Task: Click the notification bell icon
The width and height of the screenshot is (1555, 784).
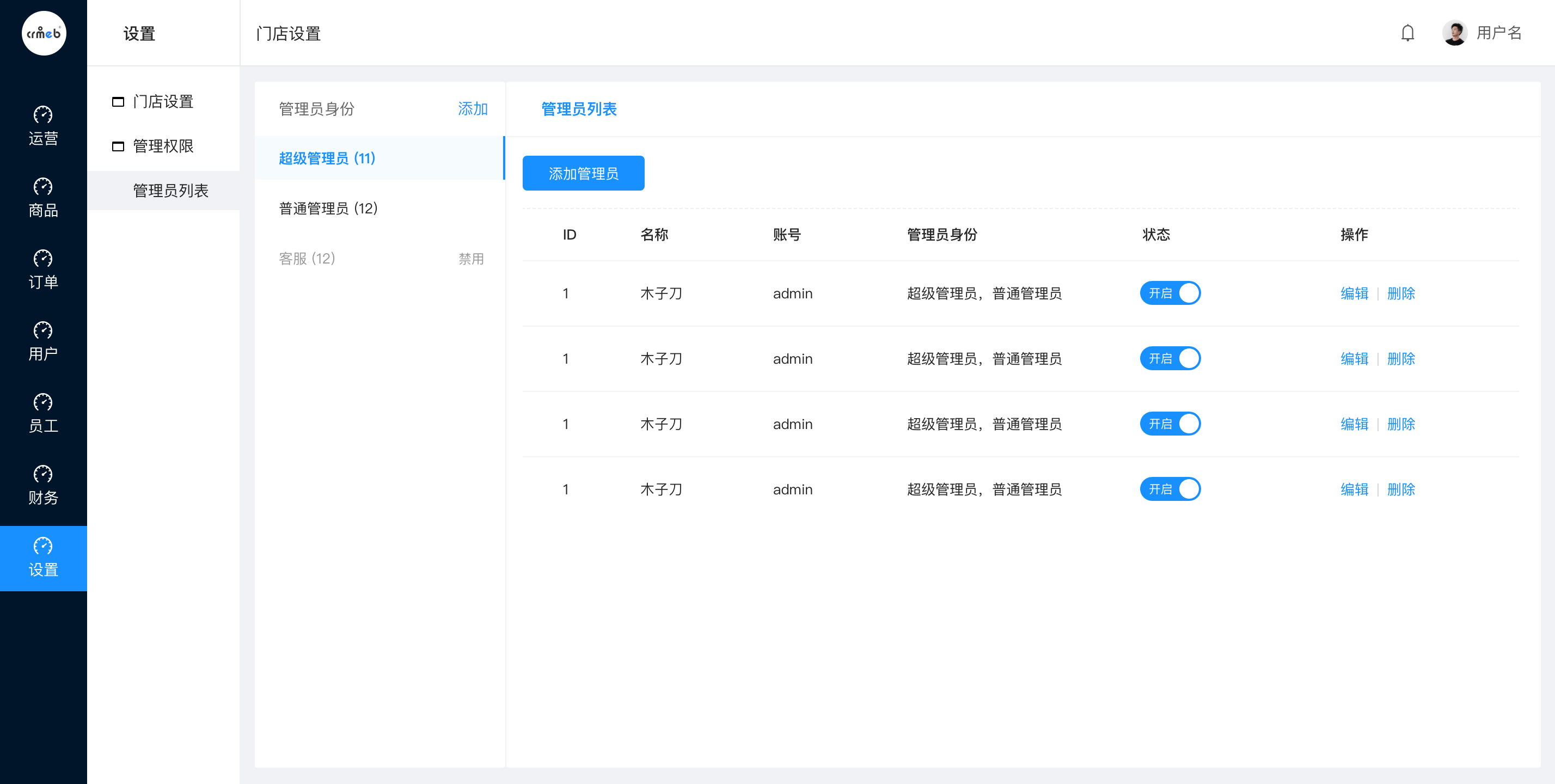Action: (1407, 33)
